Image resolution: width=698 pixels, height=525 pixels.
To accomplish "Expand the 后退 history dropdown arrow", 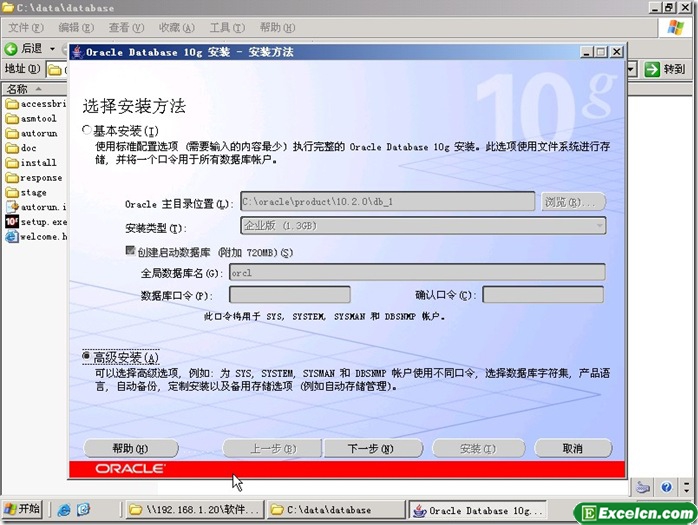I will 52,49.
